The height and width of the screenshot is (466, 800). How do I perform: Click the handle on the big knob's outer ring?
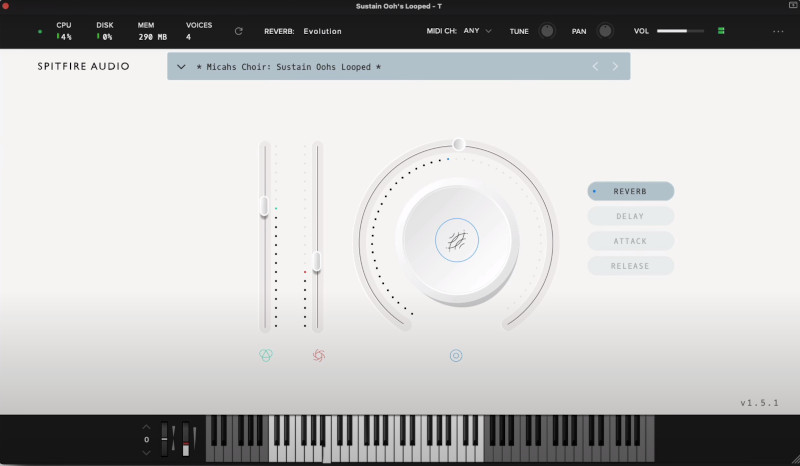[459, 144]
